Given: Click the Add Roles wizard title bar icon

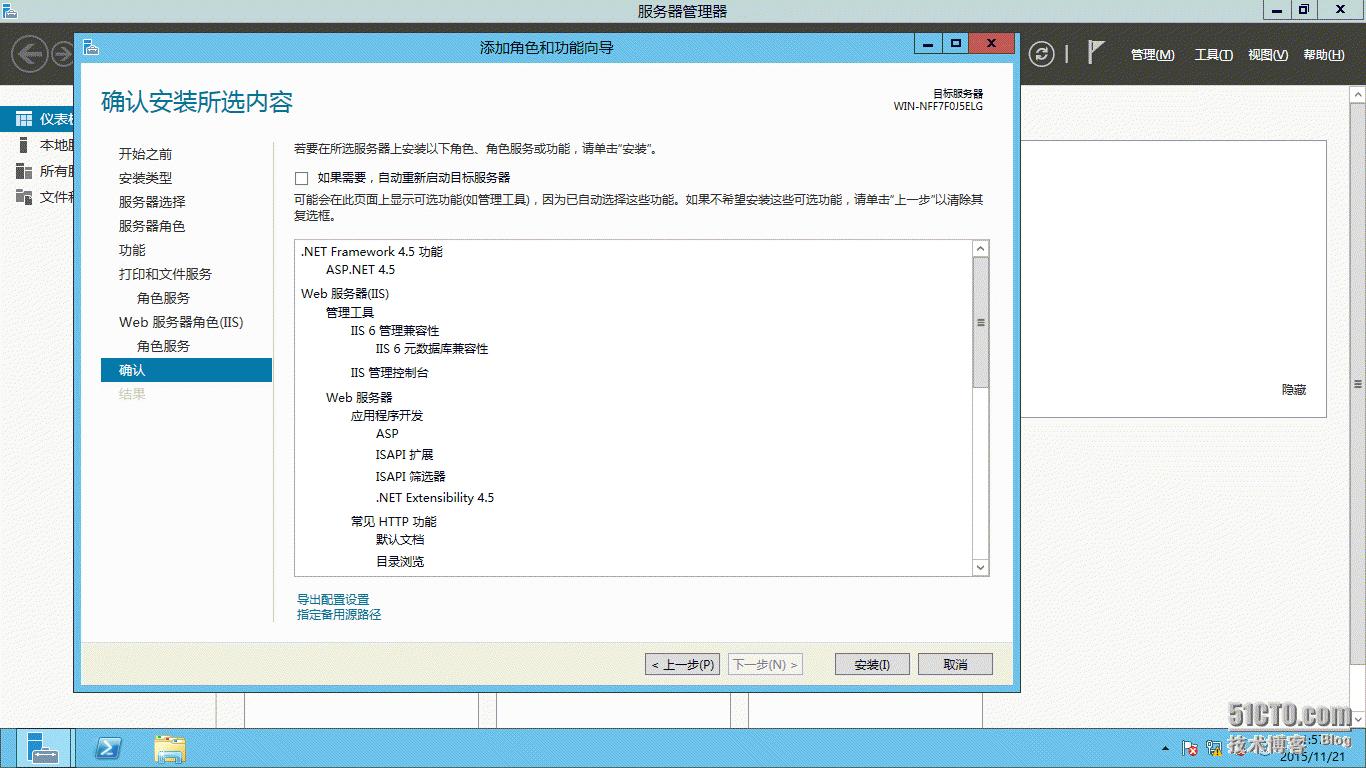Looking at the screenshot, I should (x=91, y=45).
